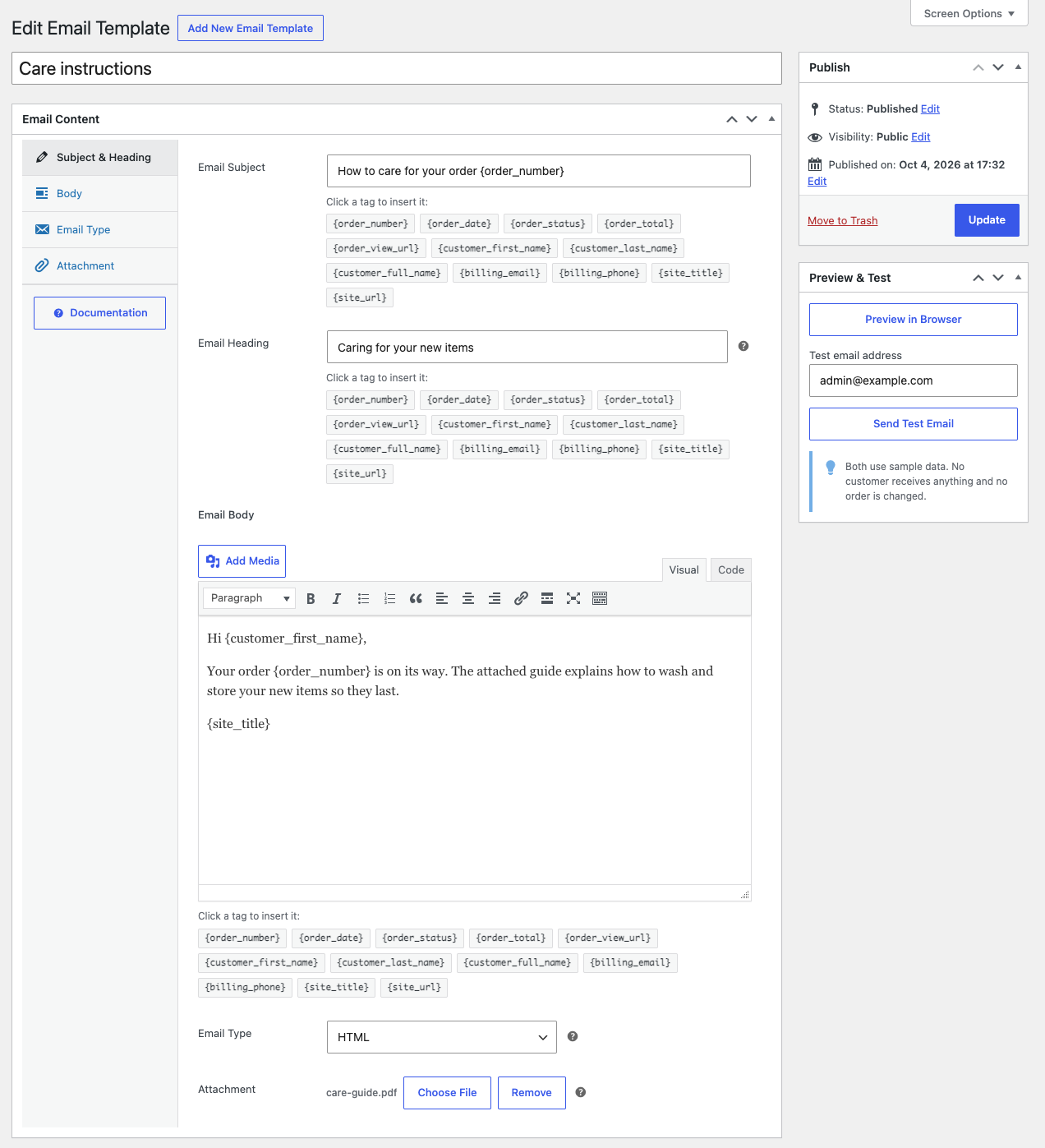Click Choose File for attachment
This screenshot has width=1045, height=1148.
(447, 1093)
